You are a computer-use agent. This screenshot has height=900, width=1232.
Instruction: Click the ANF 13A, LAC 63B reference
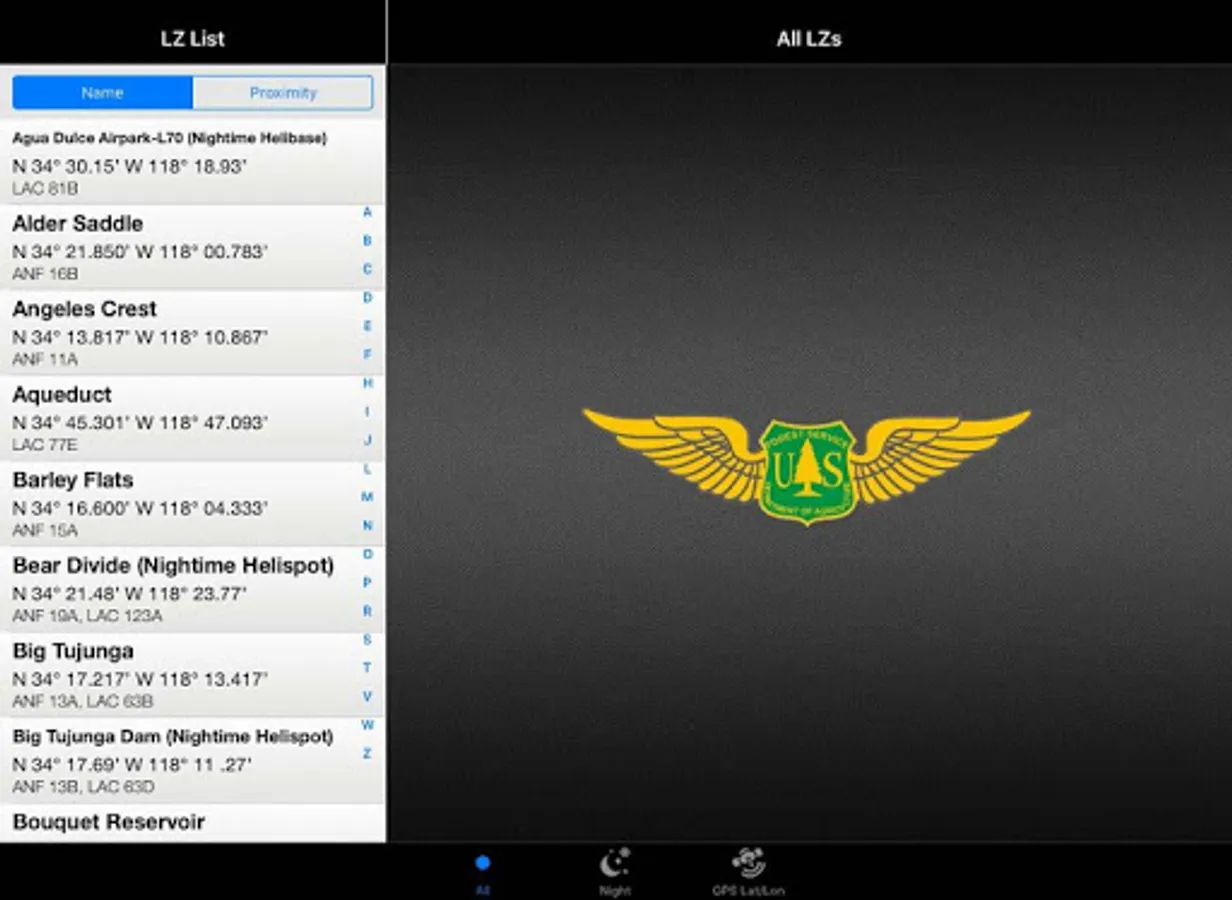coord(83,701)
